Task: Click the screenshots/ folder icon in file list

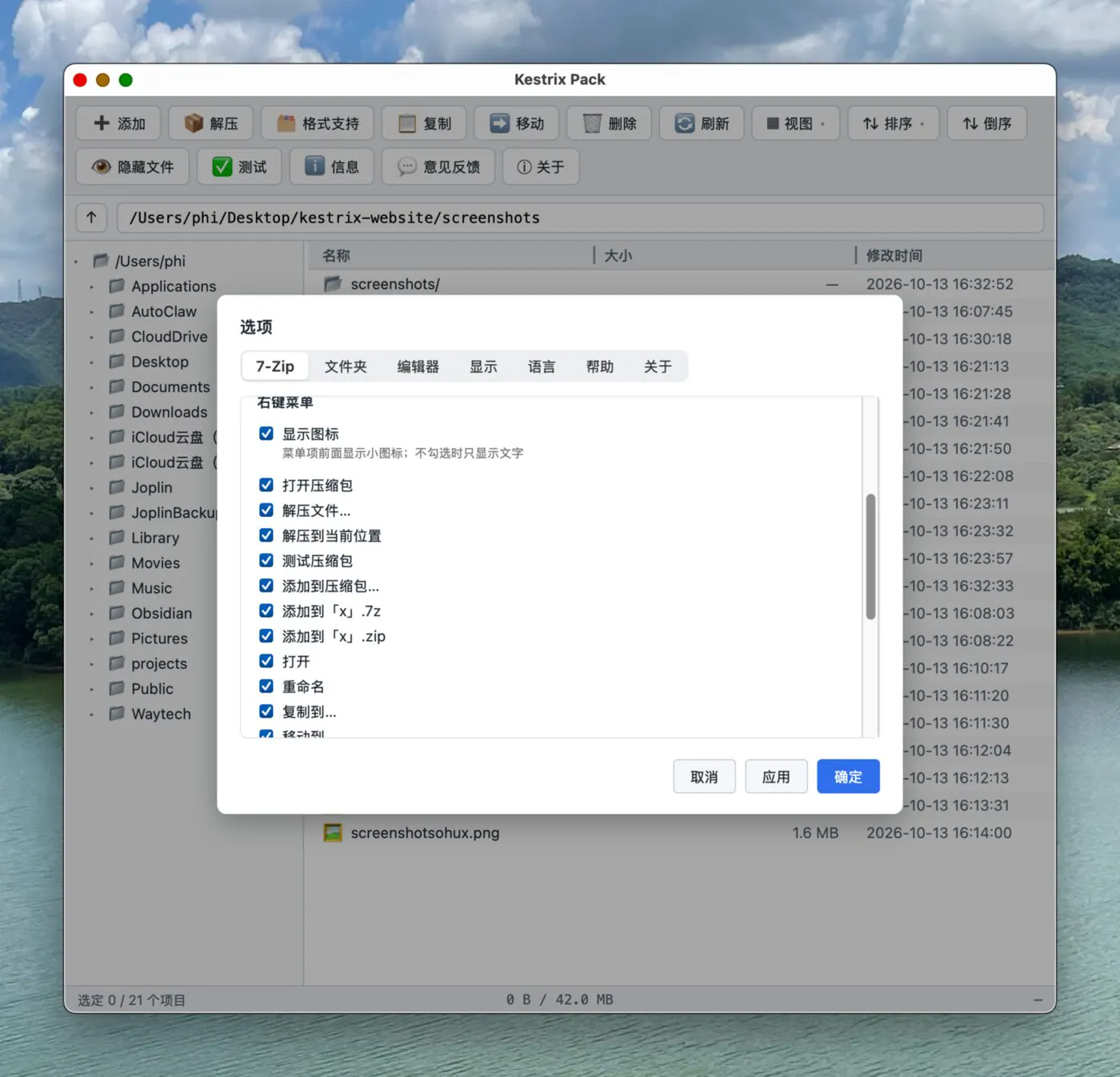Action: tap(333, 283)
